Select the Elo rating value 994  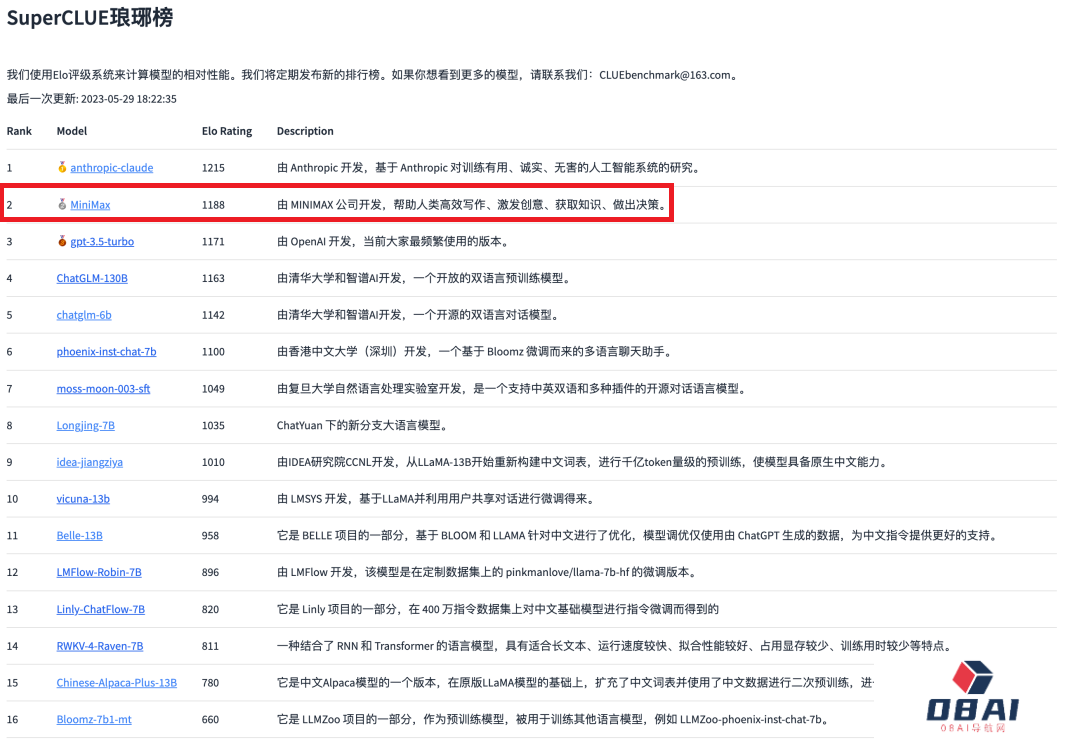click(210, 499)
